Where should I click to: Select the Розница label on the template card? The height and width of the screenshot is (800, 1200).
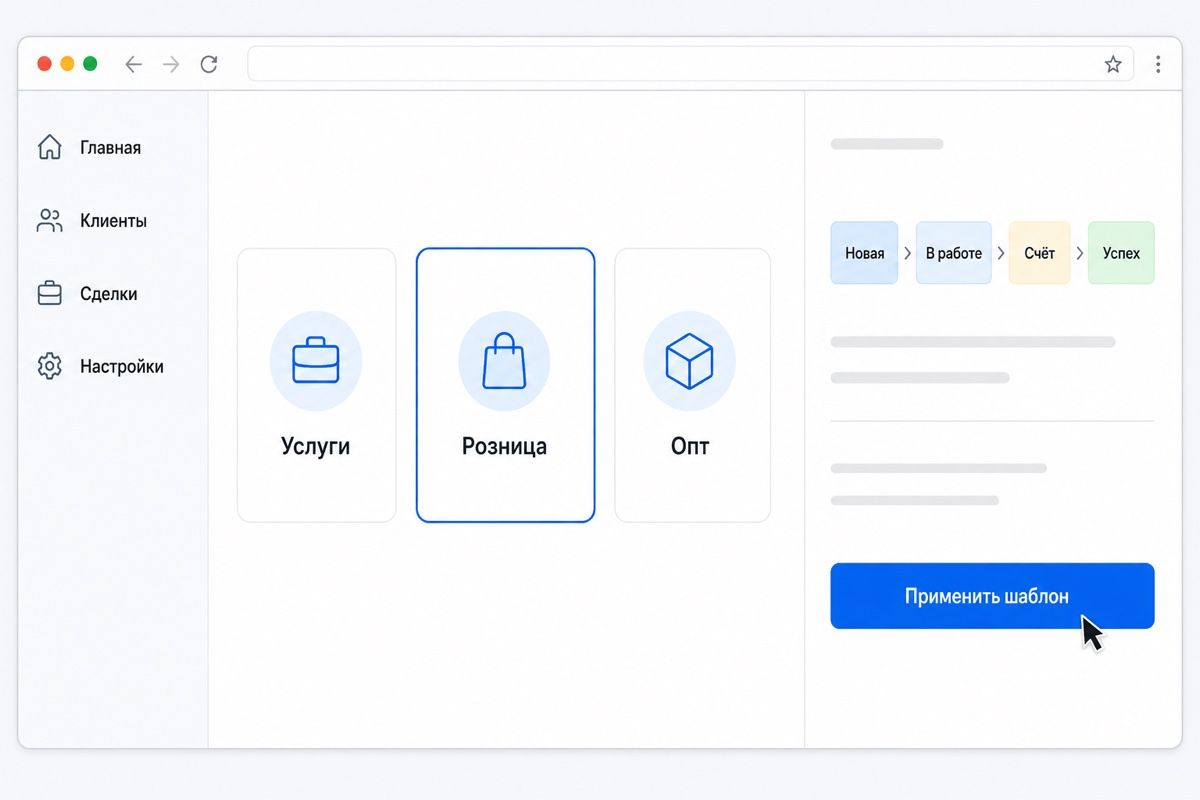504,446
